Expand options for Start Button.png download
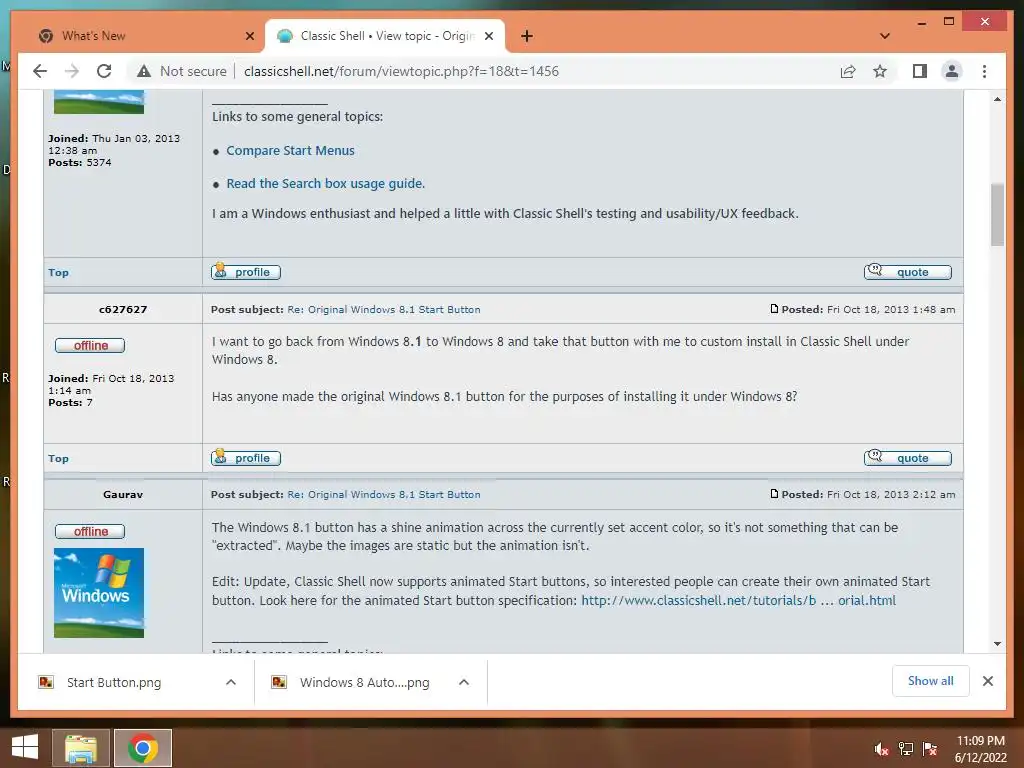Image resolution: width=1024 pixels, height=768 pixels. pyautogui.click(x=231, y=682)
